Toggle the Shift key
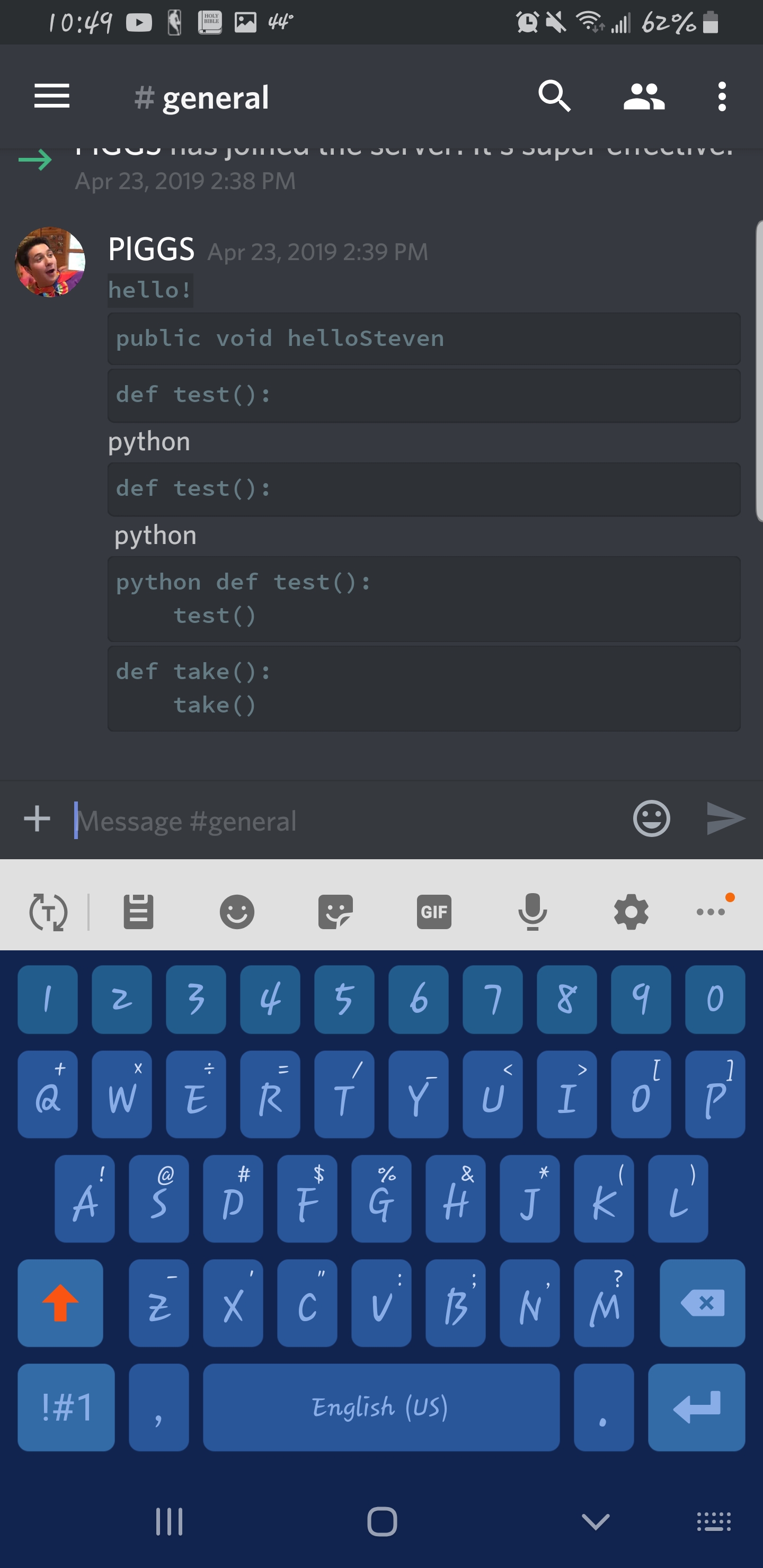 point(60,1303)
